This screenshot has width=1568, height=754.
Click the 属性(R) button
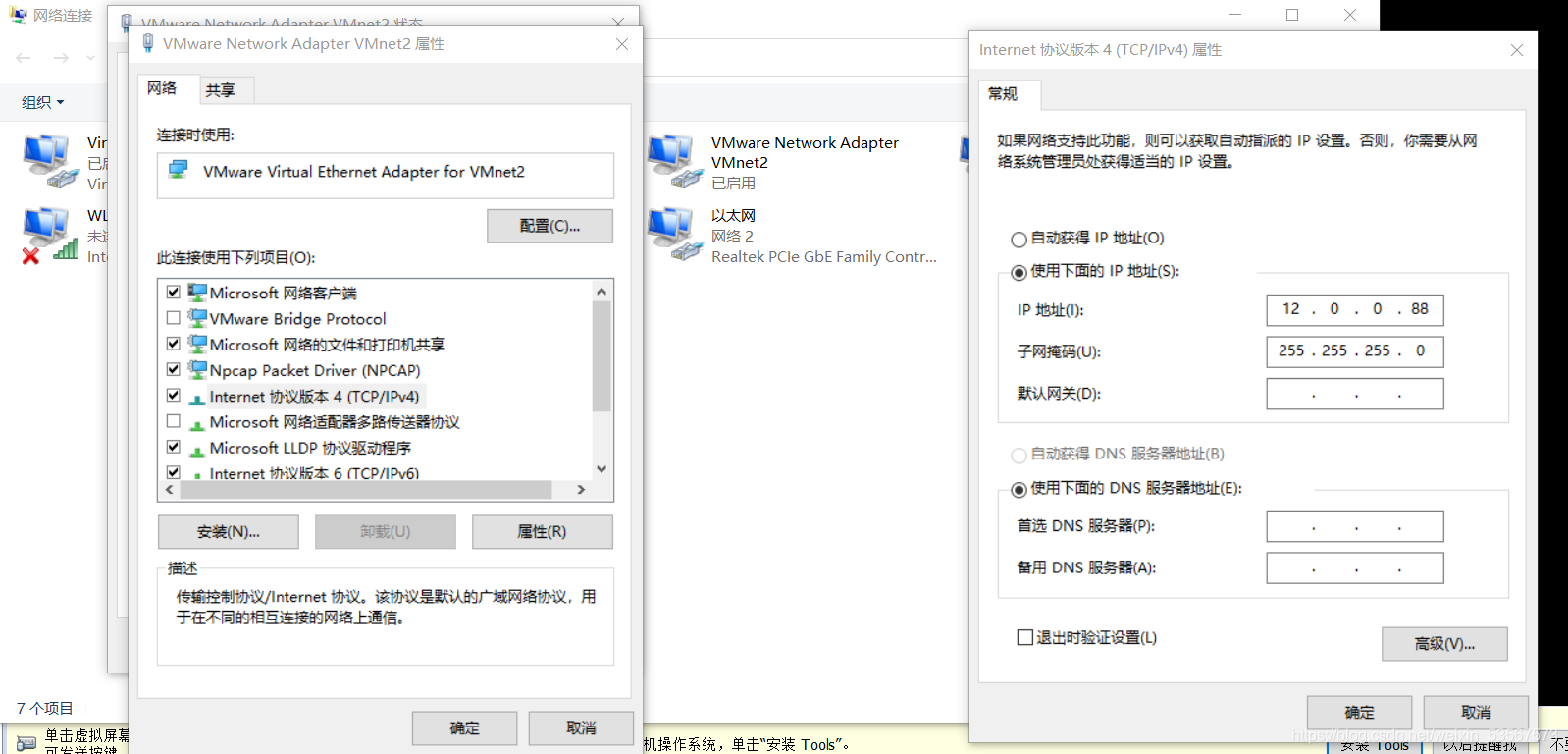[x=542, y=532]
